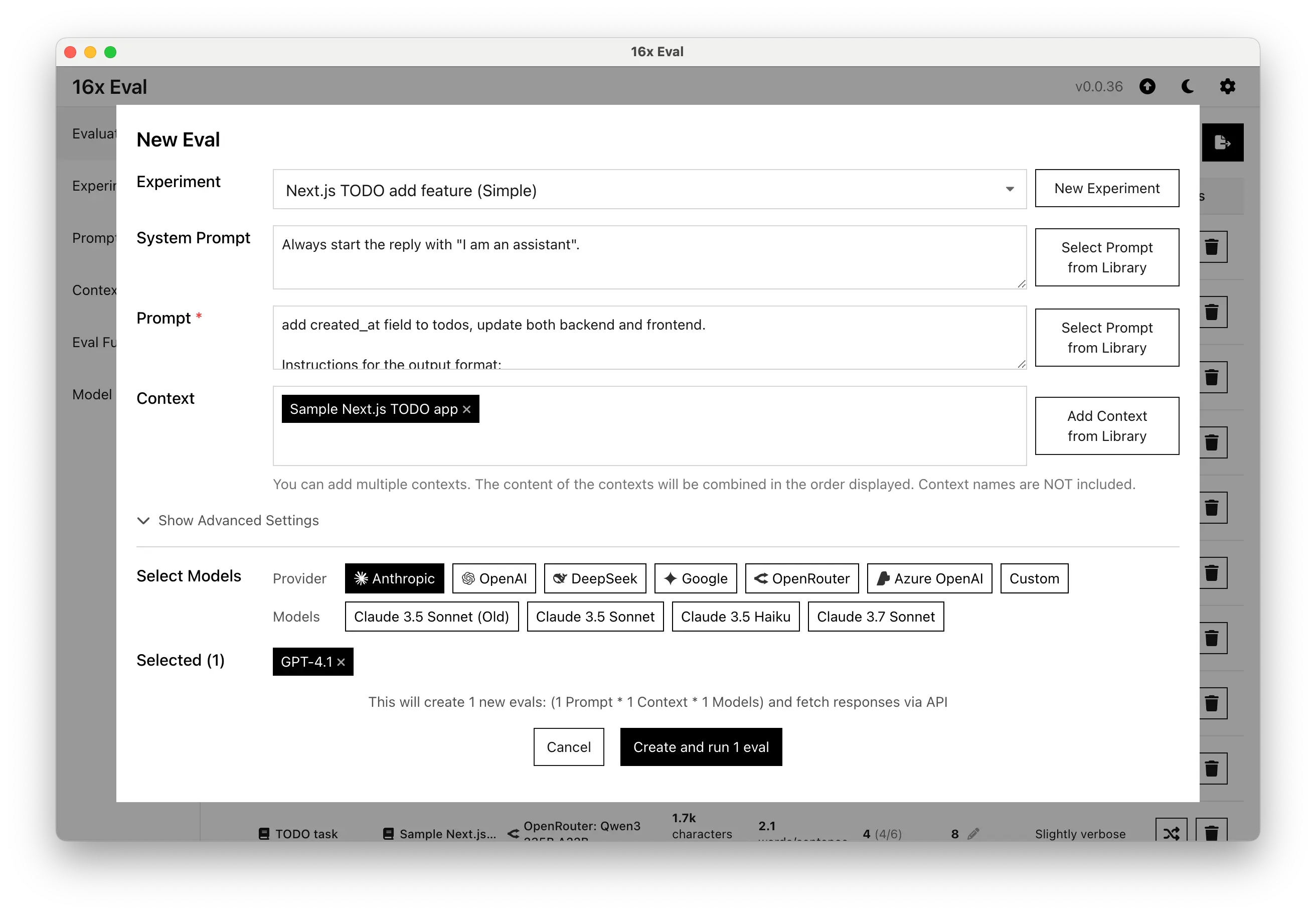Click the shuffle icon in the bottom row
Image resolution: width=1316 pixels, height=915 pixels.
1171,832
